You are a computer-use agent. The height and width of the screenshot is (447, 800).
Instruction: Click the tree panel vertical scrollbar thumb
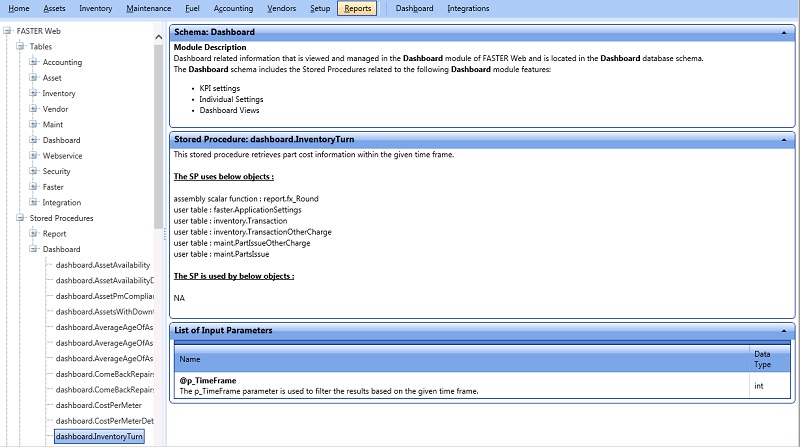[x=158, y=135]
